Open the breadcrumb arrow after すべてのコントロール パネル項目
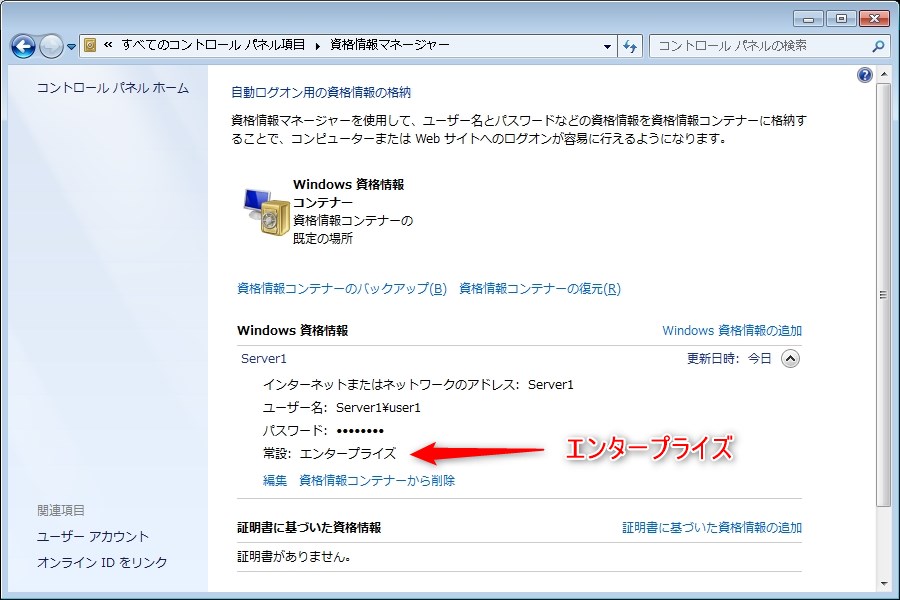The height and width of the screenshot is (600, 900). coord(317,46)
